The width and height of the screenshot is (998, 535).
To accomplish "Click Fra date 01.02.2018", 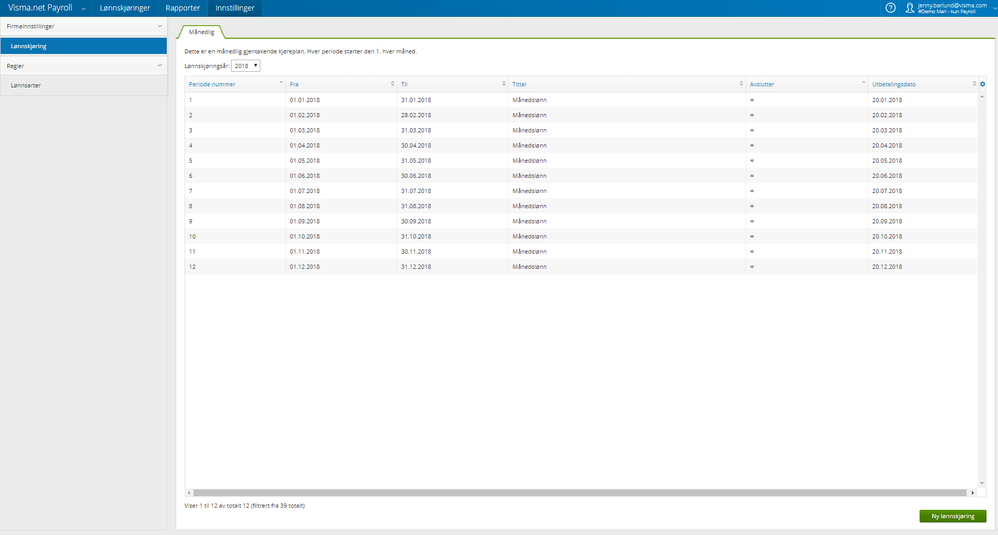I will [x=305, y=115].
